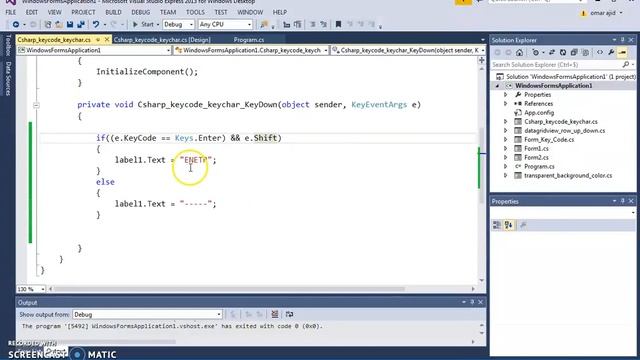640x360 pixels.
Task: Select the Solution 'WindowsFormsApplication1' node
Action: [566, 77]
